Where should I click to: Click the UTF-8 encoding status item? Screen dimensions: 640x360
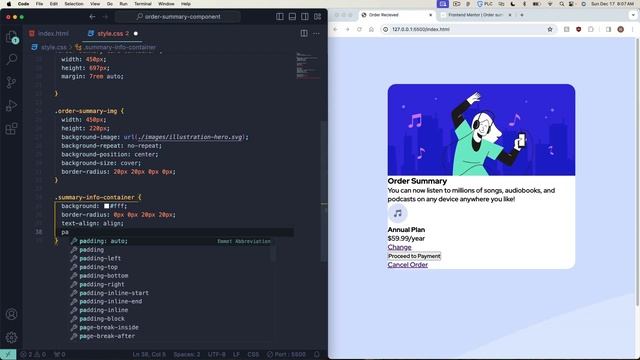pyautogui.click(x=216, y=354)
